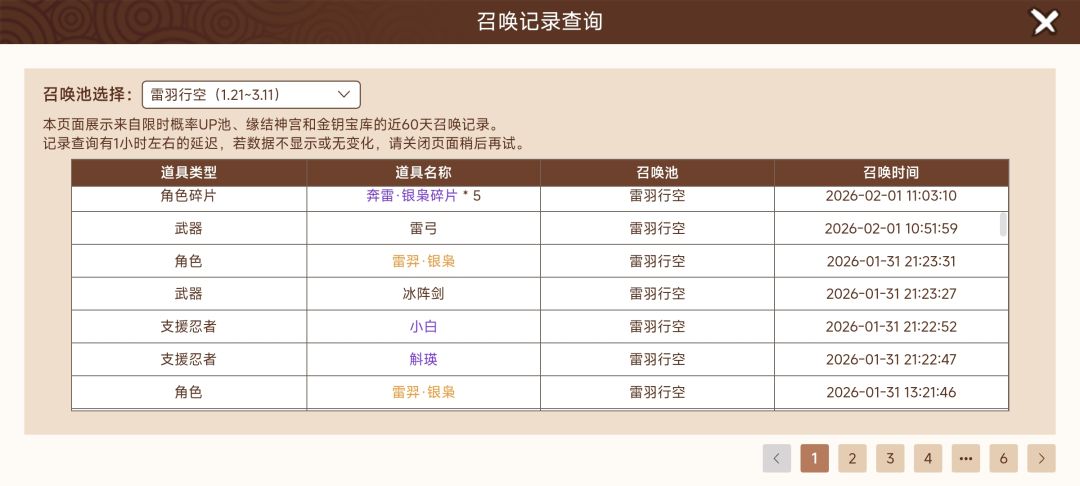Open the 召唤池选择 dropdown
The width and height of the screenshot is (1080, 486).
[250, 95]
